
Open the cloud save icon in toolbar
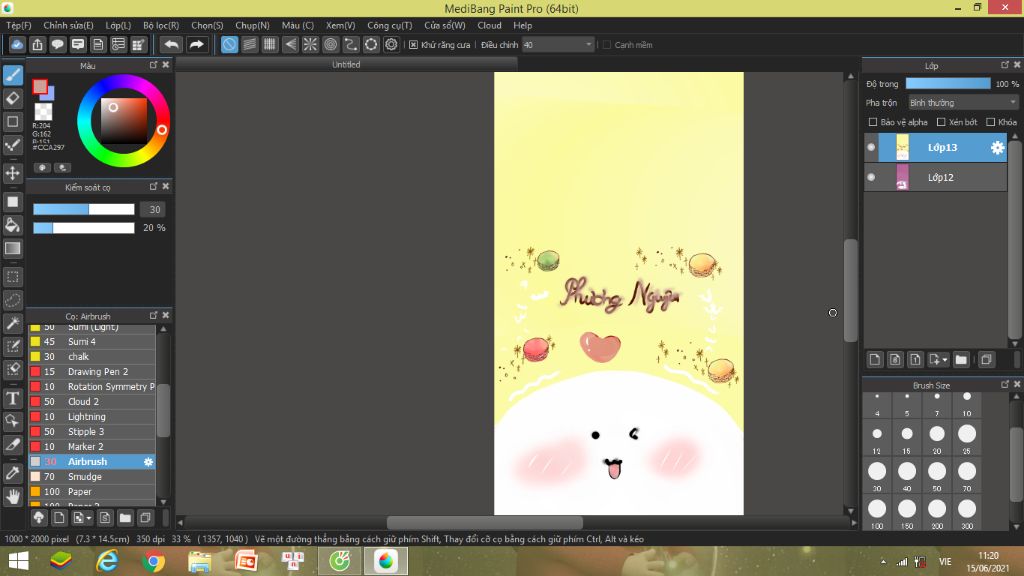point(17,44)
